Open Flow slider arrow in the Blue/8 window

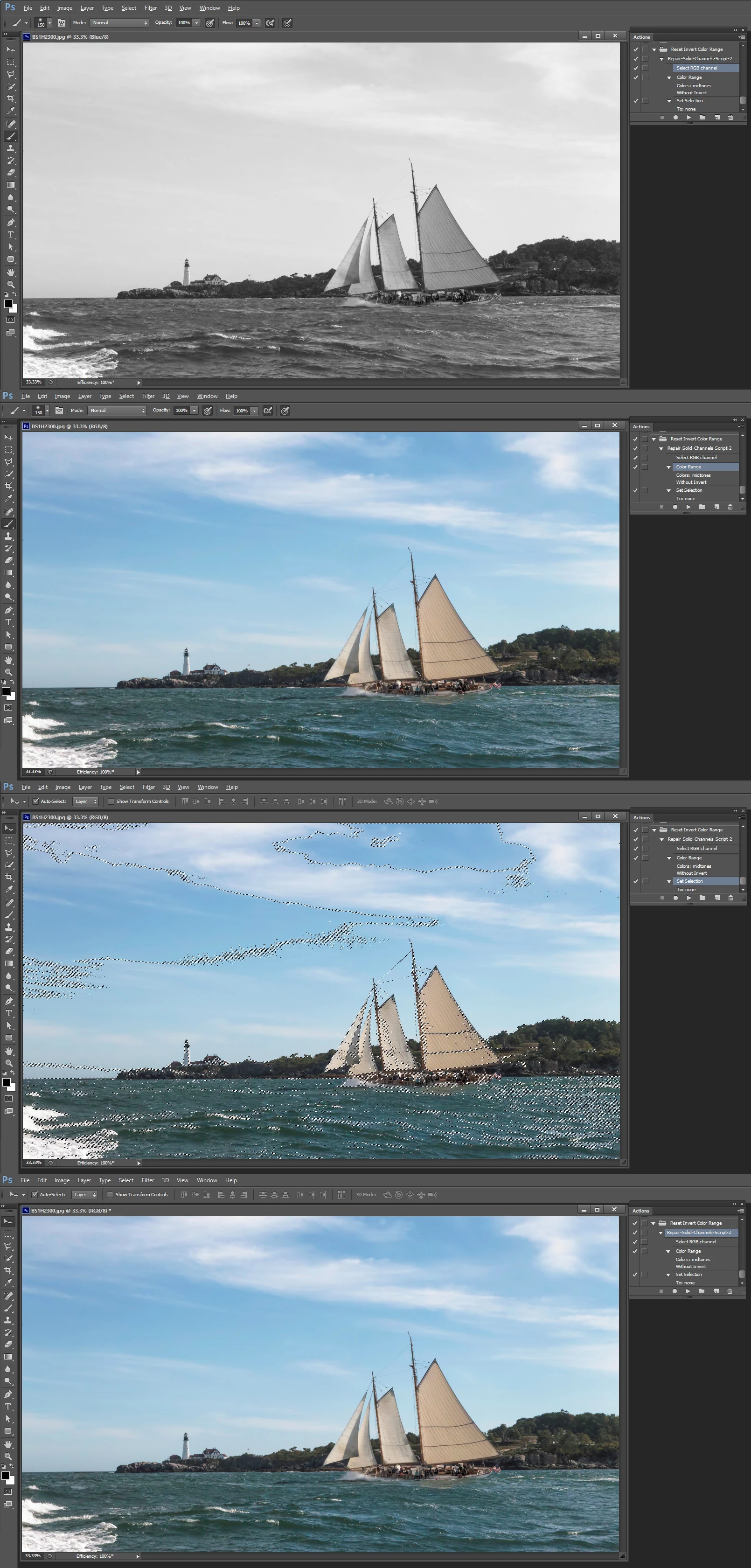tap(257, 22)
